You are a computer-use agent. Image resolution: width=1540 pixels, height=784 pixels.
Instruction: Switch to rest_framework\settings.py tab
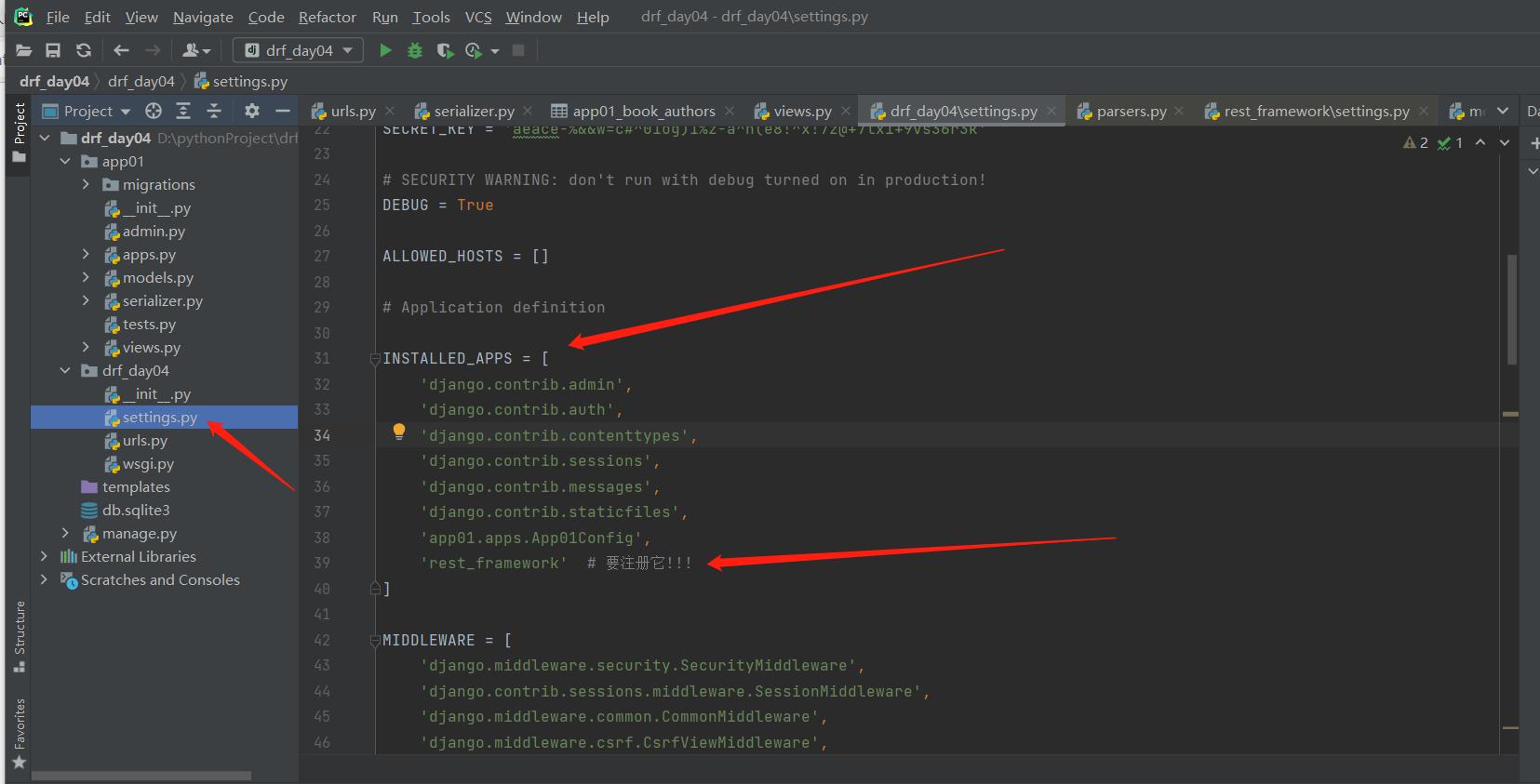point(1316,111)
